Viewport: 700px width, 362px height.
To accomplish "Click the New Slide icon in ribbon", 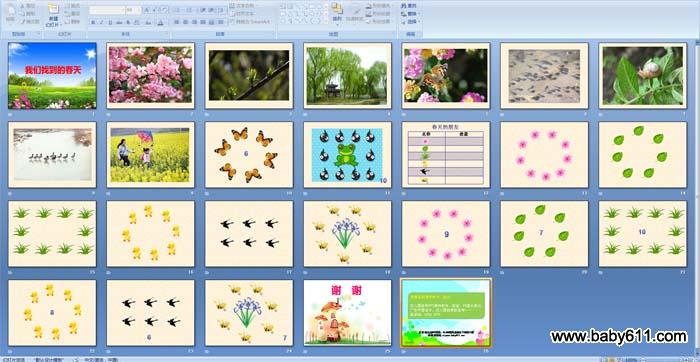I will tap(53, 9).
